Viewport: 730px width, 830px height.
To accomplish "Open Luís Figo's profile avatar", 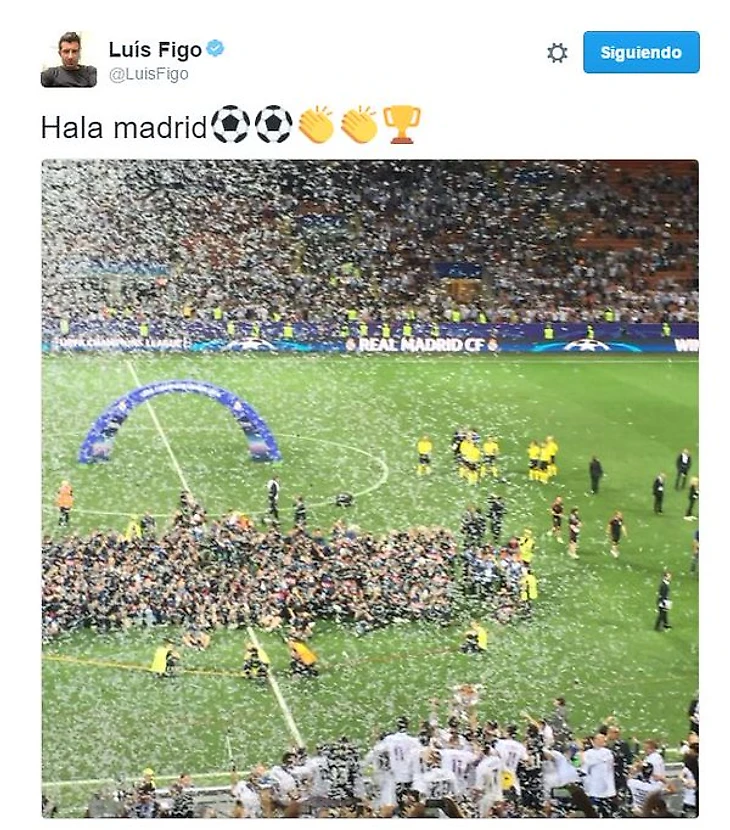I will [x=69, y=59].
